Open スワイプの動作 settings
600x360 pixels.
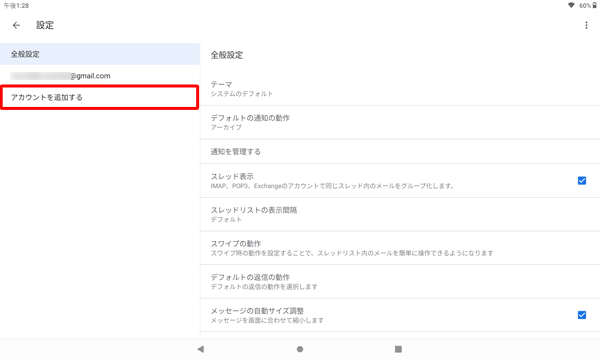point(400,248)
